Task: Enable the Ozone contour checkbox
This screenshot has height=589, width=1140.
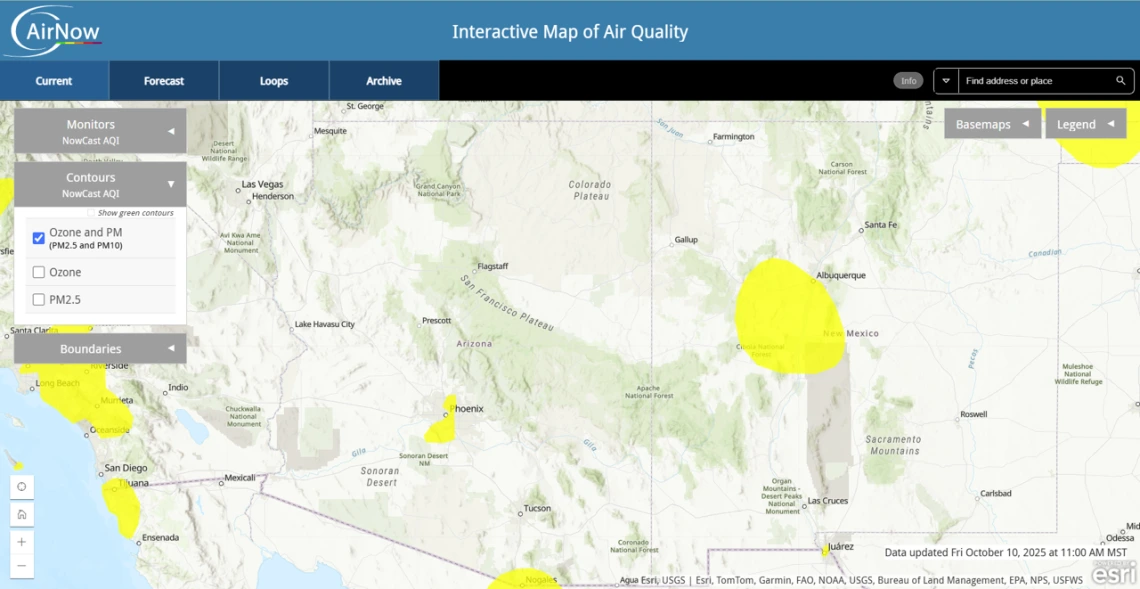Action: [x=39, y=272]
